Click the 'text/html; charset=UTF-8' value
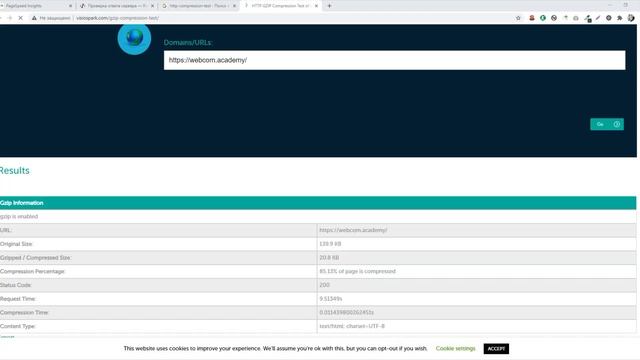 [352, 327]
